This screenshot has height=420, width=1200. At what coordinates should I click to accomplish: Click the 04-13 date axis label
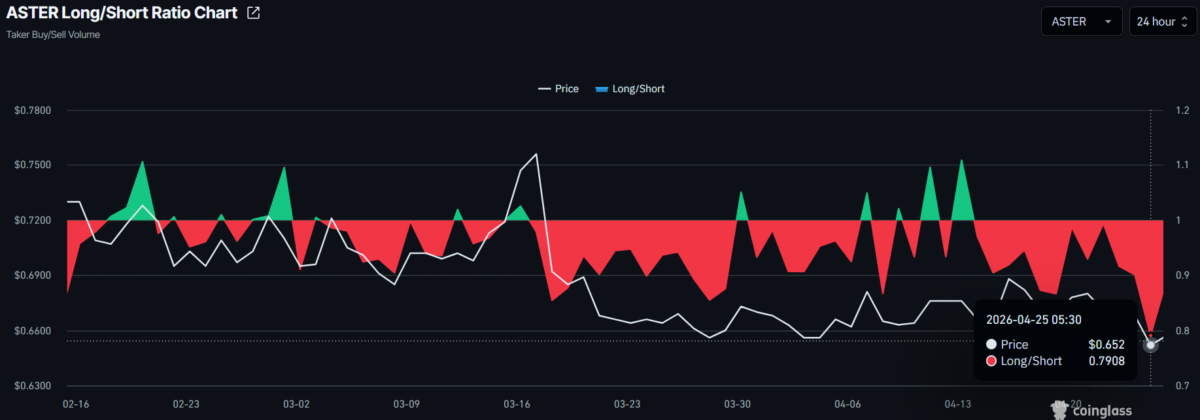pos(958,405)
